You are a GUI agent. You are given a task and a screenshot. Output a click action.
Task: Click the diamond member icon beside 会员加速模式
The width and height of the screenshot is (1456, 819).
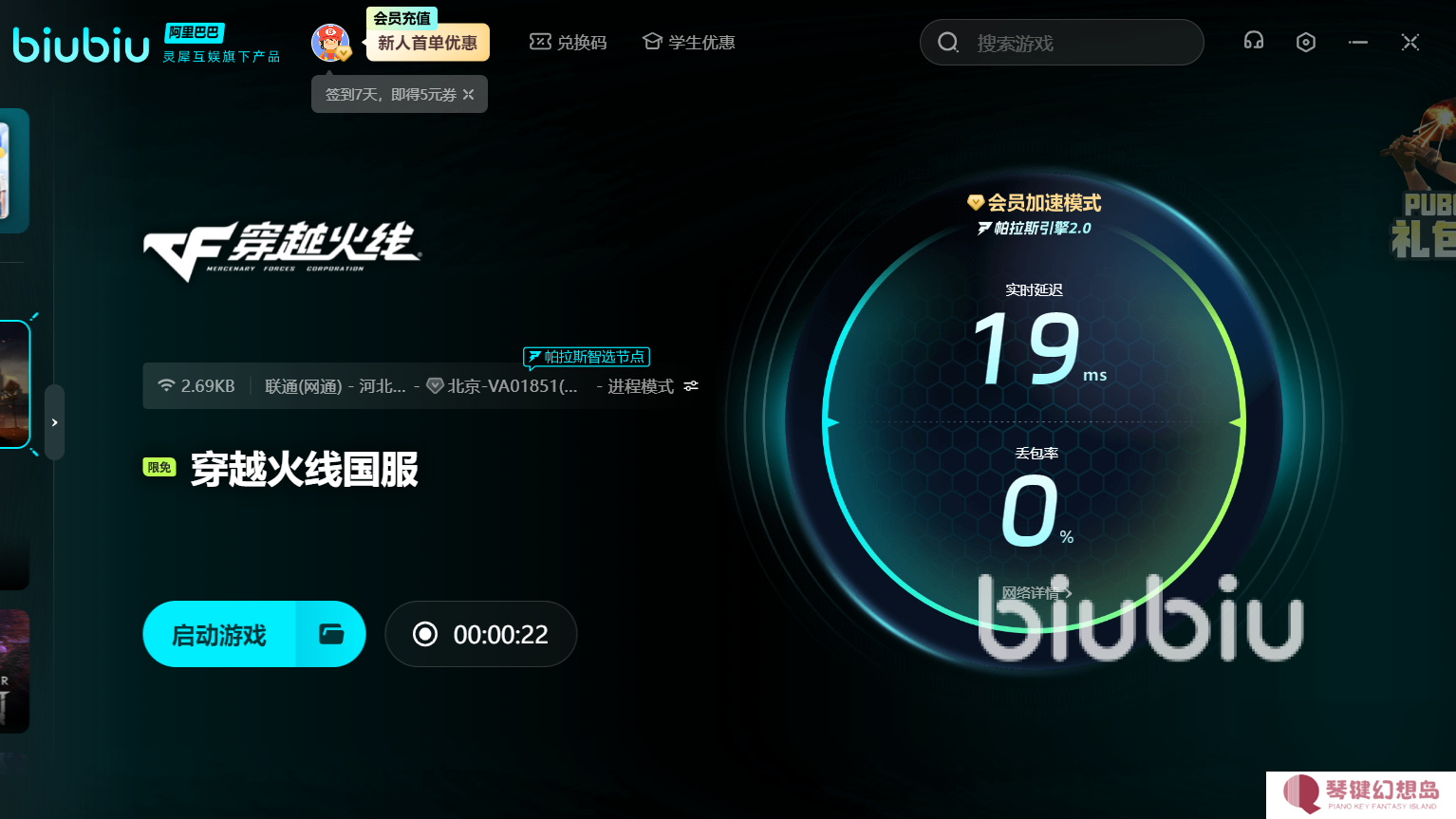(975, 202)
